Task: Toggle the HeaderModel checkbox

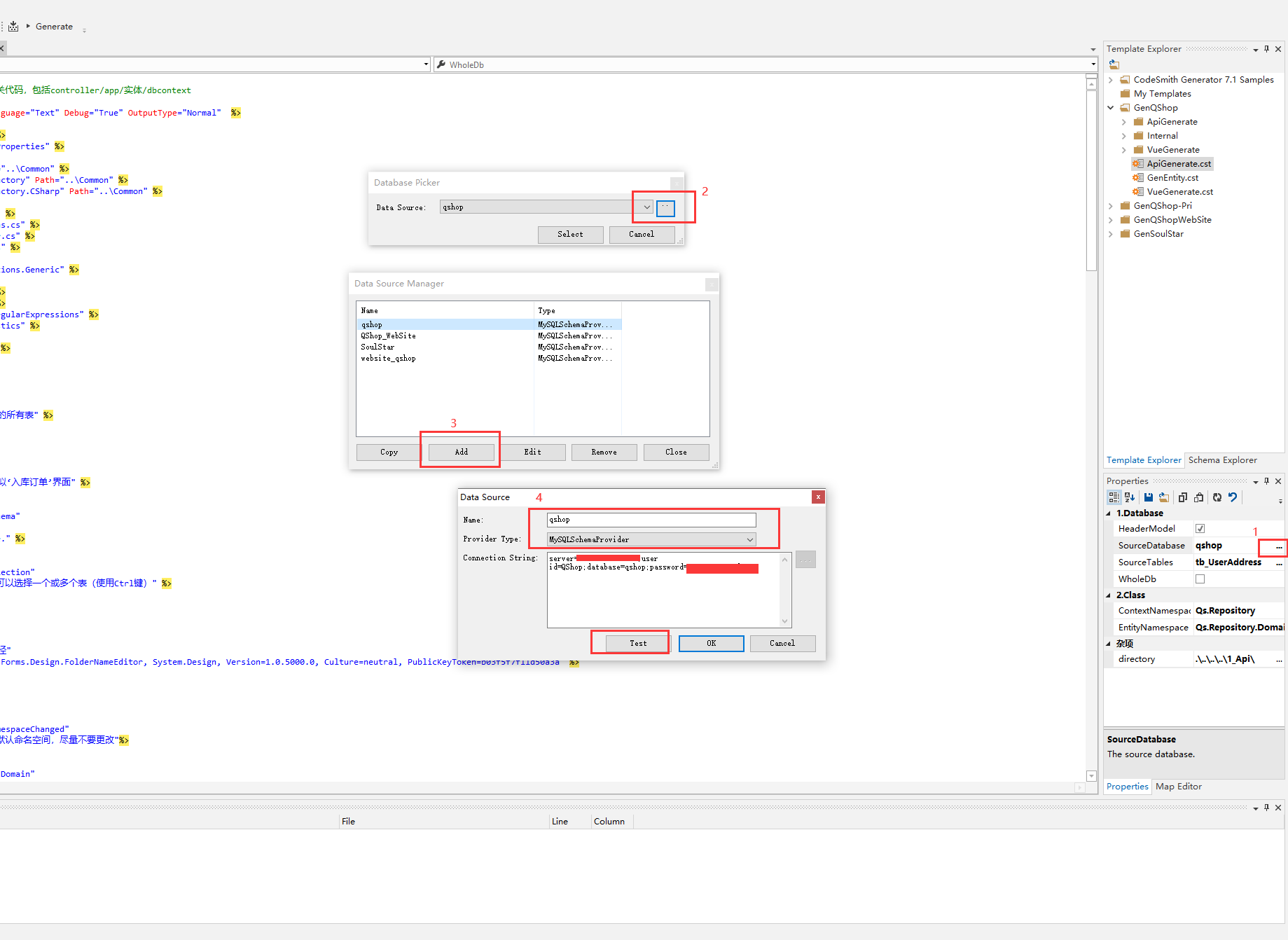Action: (1200, 529)
